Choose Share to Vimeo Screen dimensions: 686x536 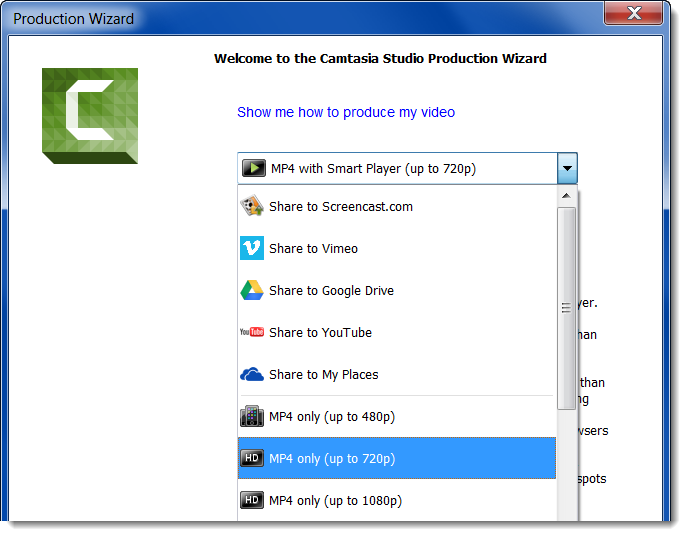(396, 249)
